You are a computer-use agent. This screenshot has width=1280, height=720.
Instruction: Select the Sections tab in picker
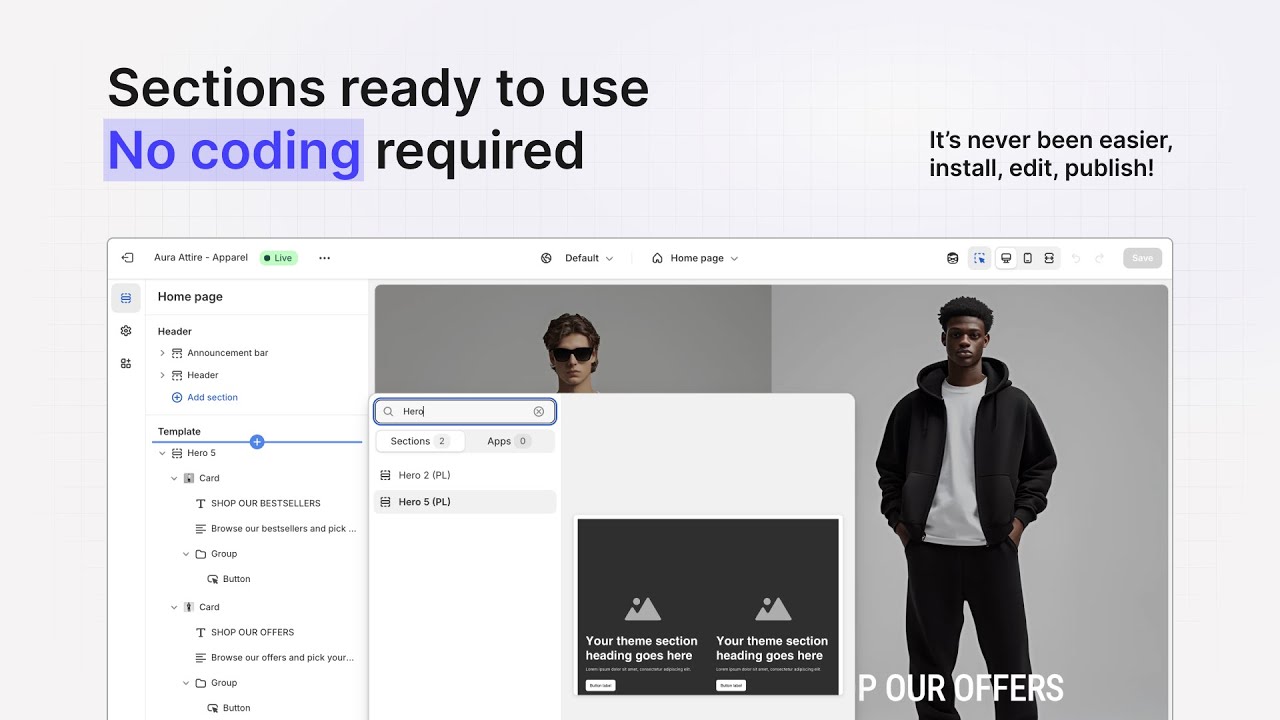(420, 441)
